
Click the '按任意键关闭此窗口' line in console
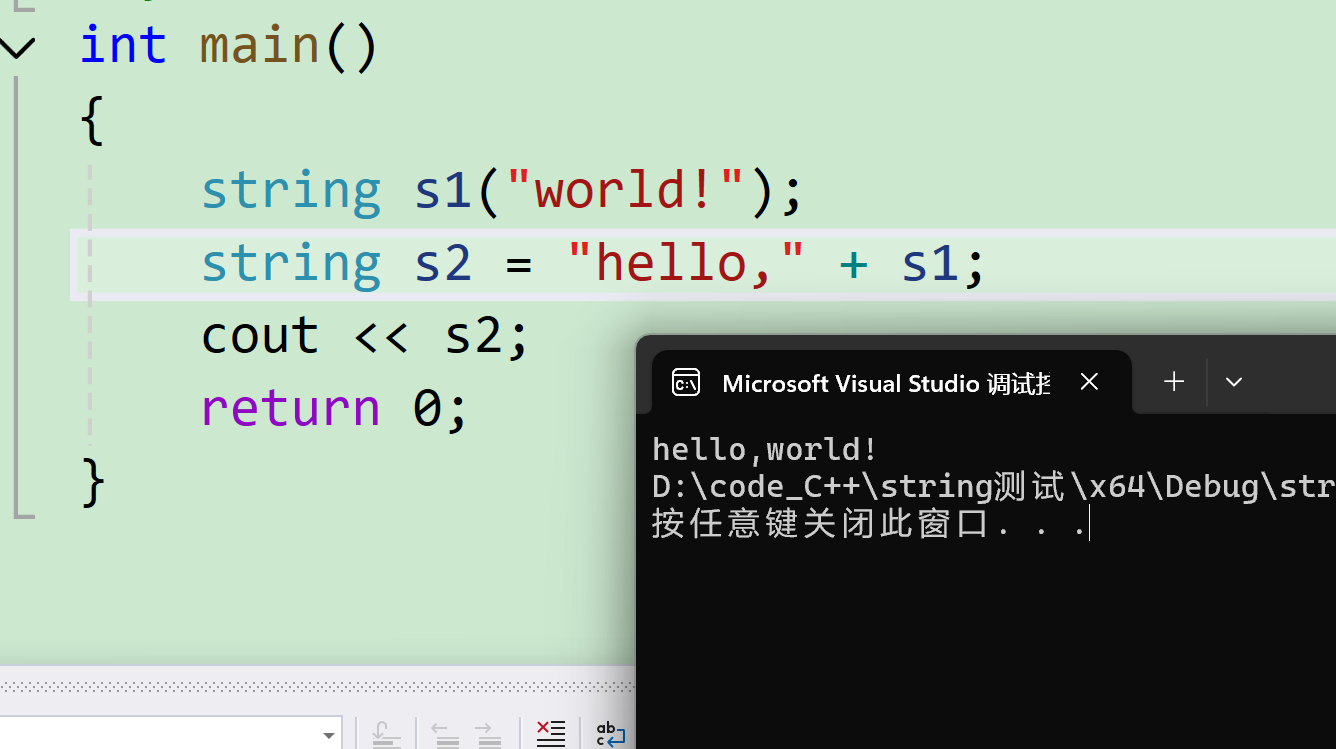(869, 523)
